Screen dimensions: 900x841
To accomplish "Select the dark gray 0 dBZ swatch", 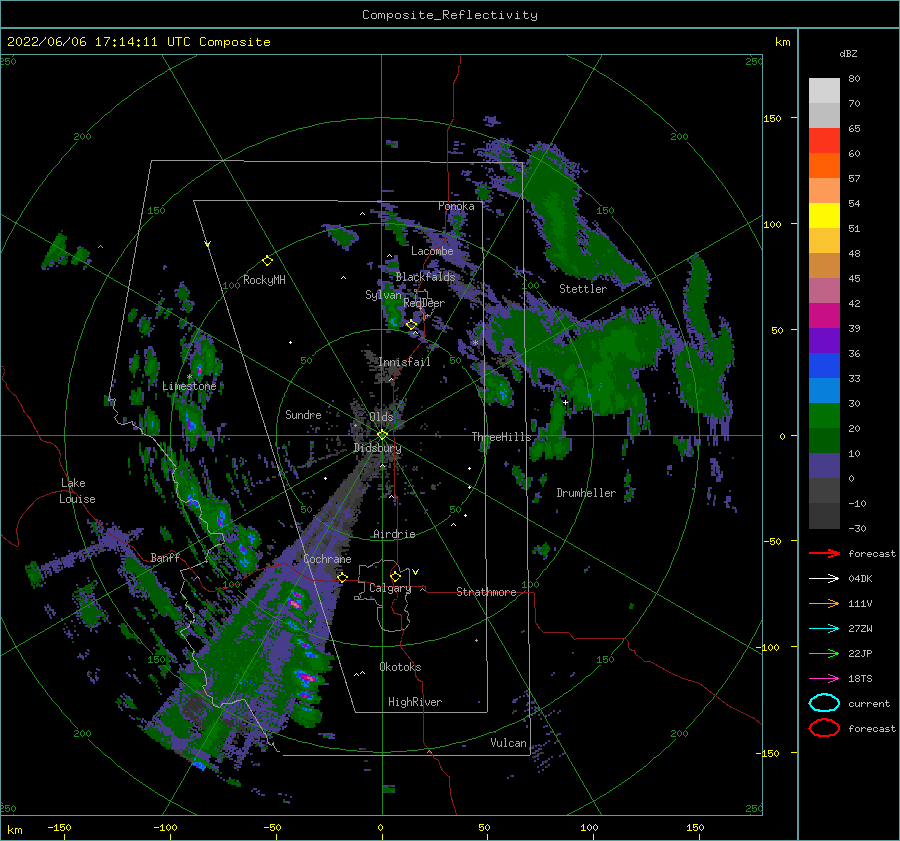I will (x=824, y=491).
